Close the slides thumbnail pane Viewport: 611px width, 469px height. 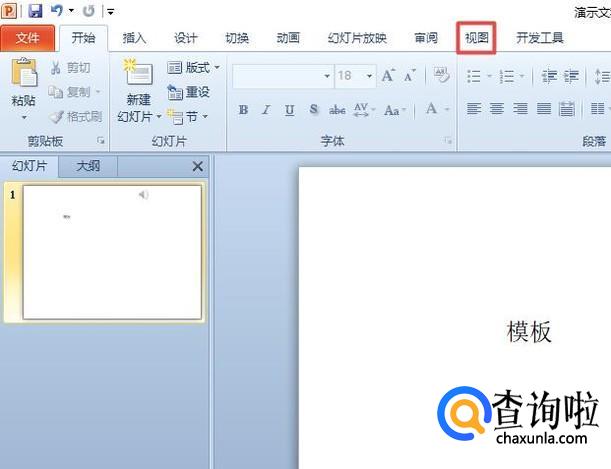click(x=198, y=167)
